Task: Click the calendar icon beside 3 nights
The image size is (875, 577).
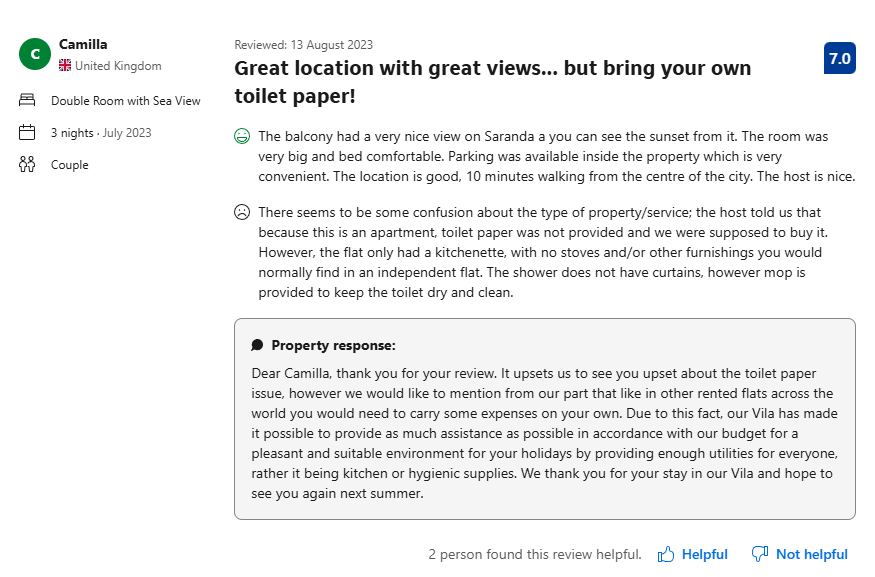Action: tap(27, 132)
